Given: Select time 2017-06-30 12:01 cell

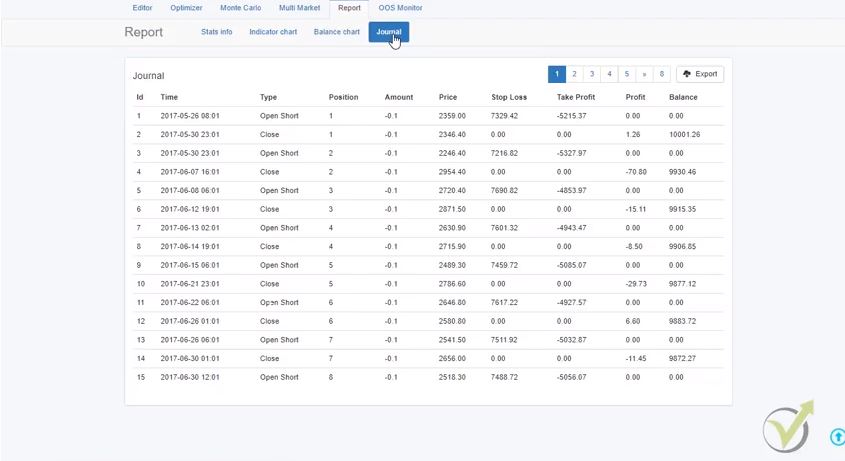Looking at the screenshot, I should pos(190,377).
